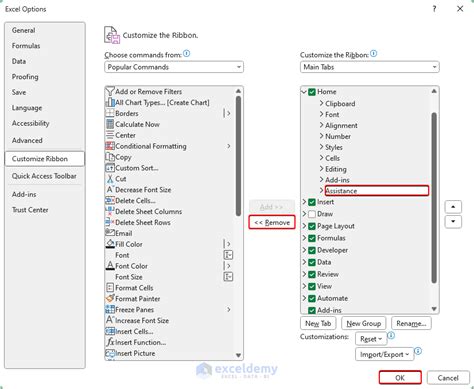This screenshot has width=474, height=389.
Task: Click the All Chart Types icon
Action: (110, 102)
